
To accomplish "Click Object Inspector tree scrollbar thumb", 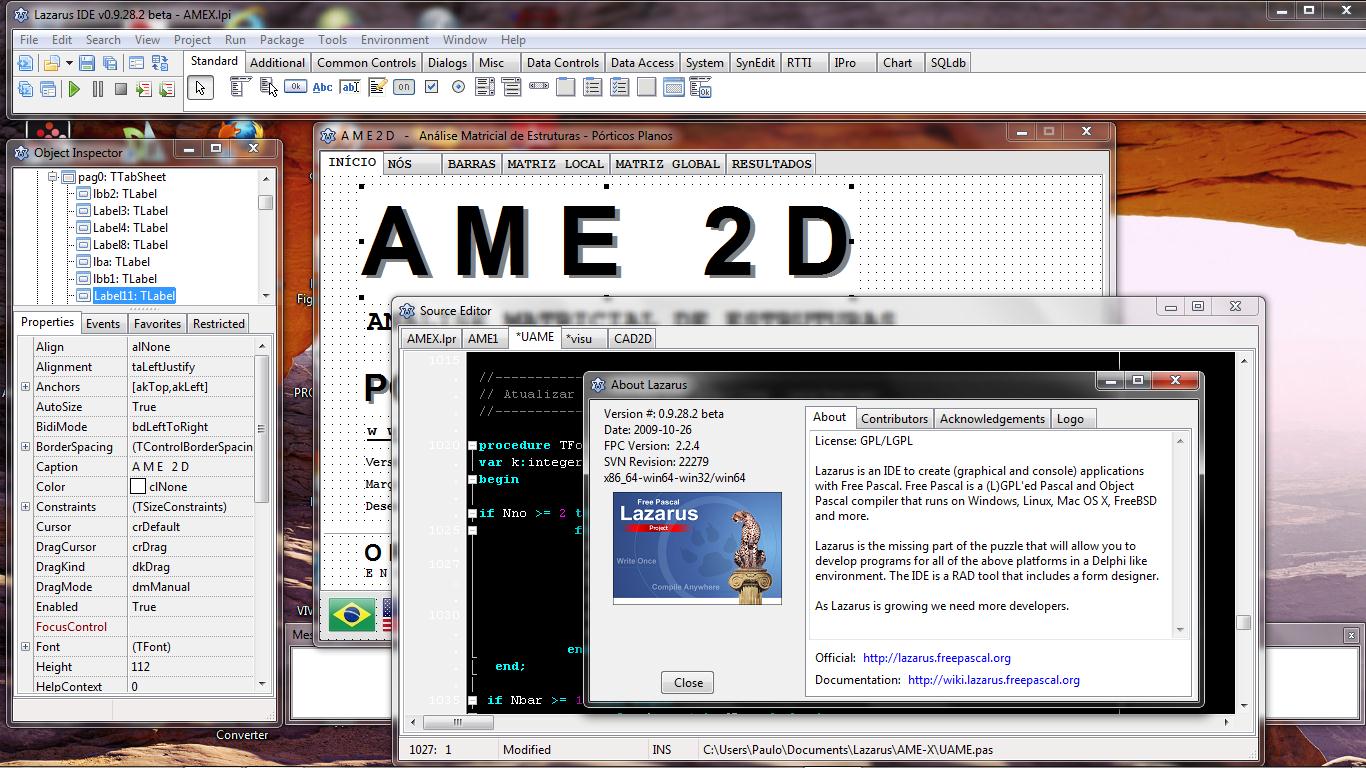I will click(265, 202).
